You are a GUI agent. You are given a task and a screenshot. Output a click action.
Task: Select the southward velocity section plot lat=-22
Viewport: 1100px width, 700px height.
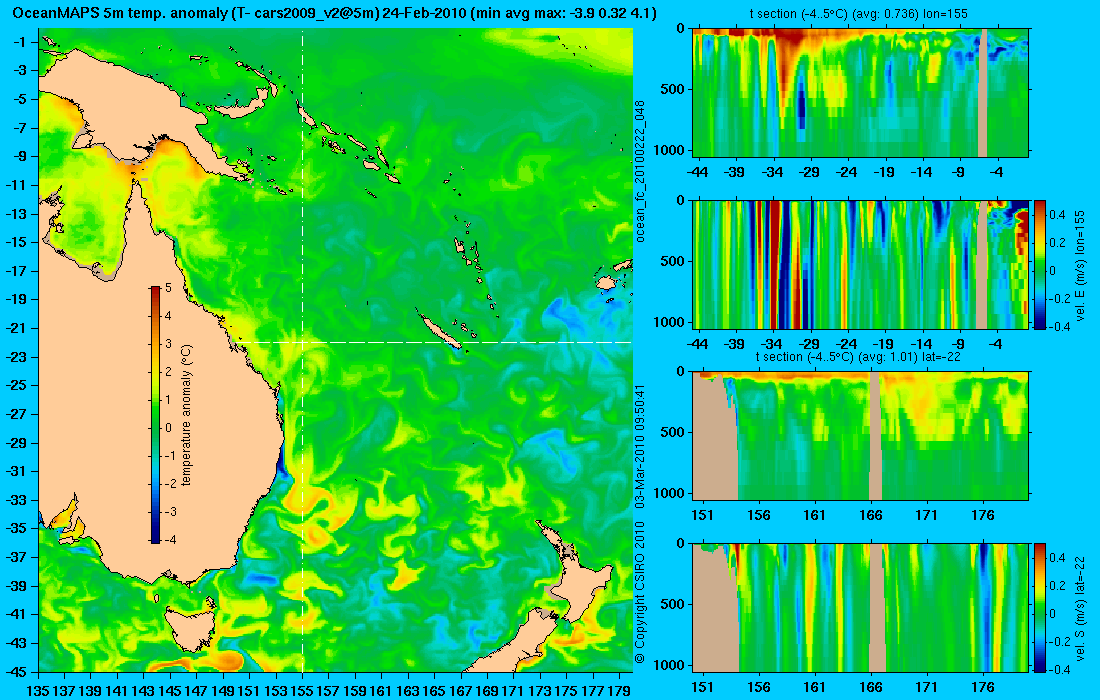coord(860,607)
